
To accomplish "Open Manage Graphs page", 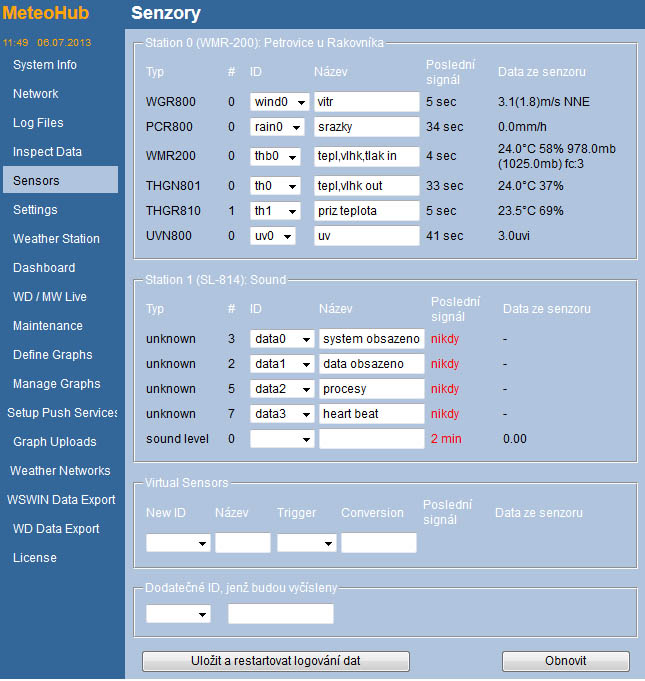I will coord(57,384).
